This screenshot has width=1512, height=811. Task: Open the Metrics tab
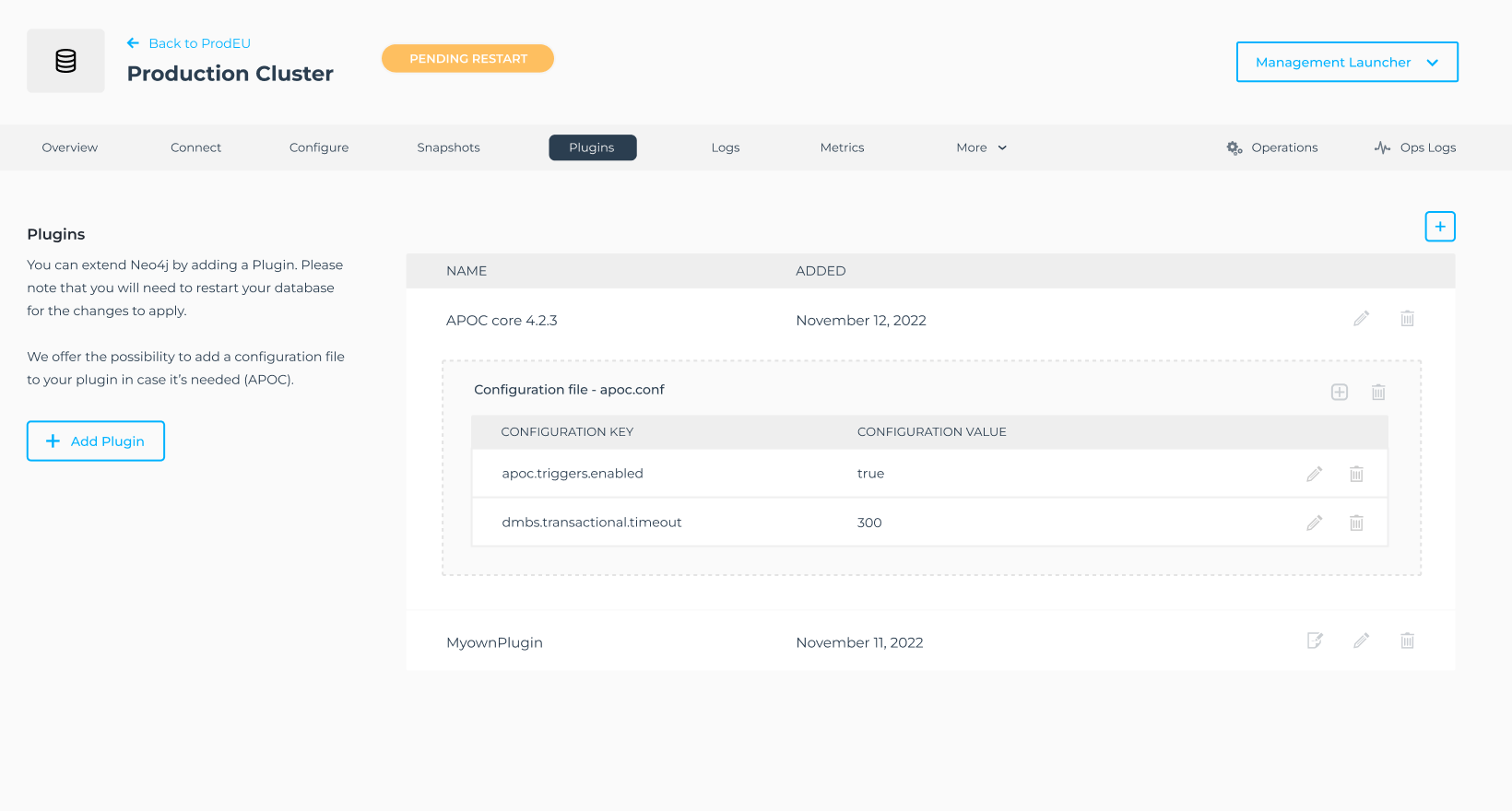(842, 147)
